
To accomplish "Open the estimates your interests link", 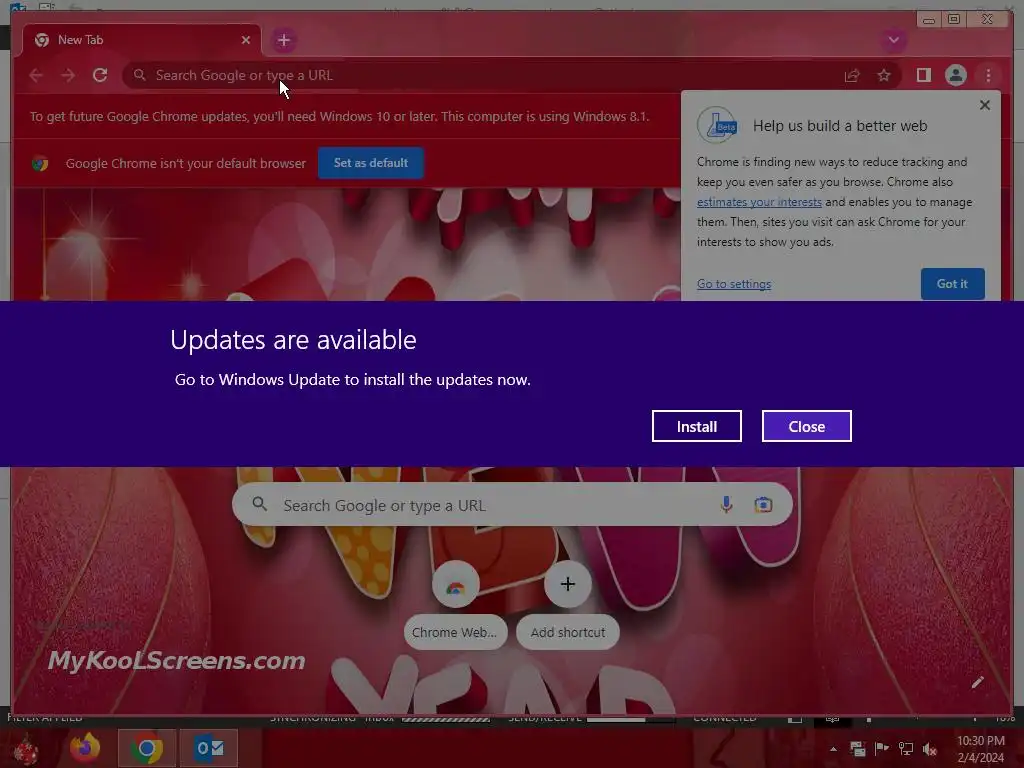I will [759, 202].
